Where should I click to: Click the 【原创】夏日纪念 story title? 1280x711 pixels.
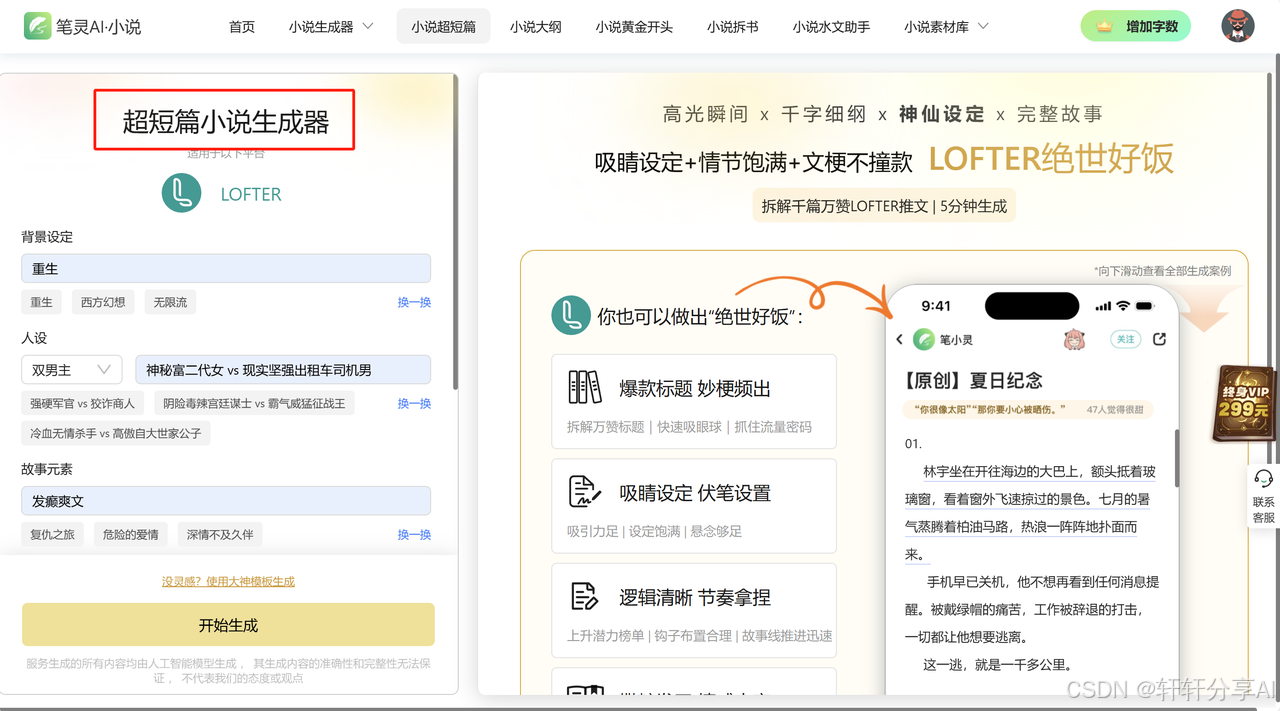[973, 380]
